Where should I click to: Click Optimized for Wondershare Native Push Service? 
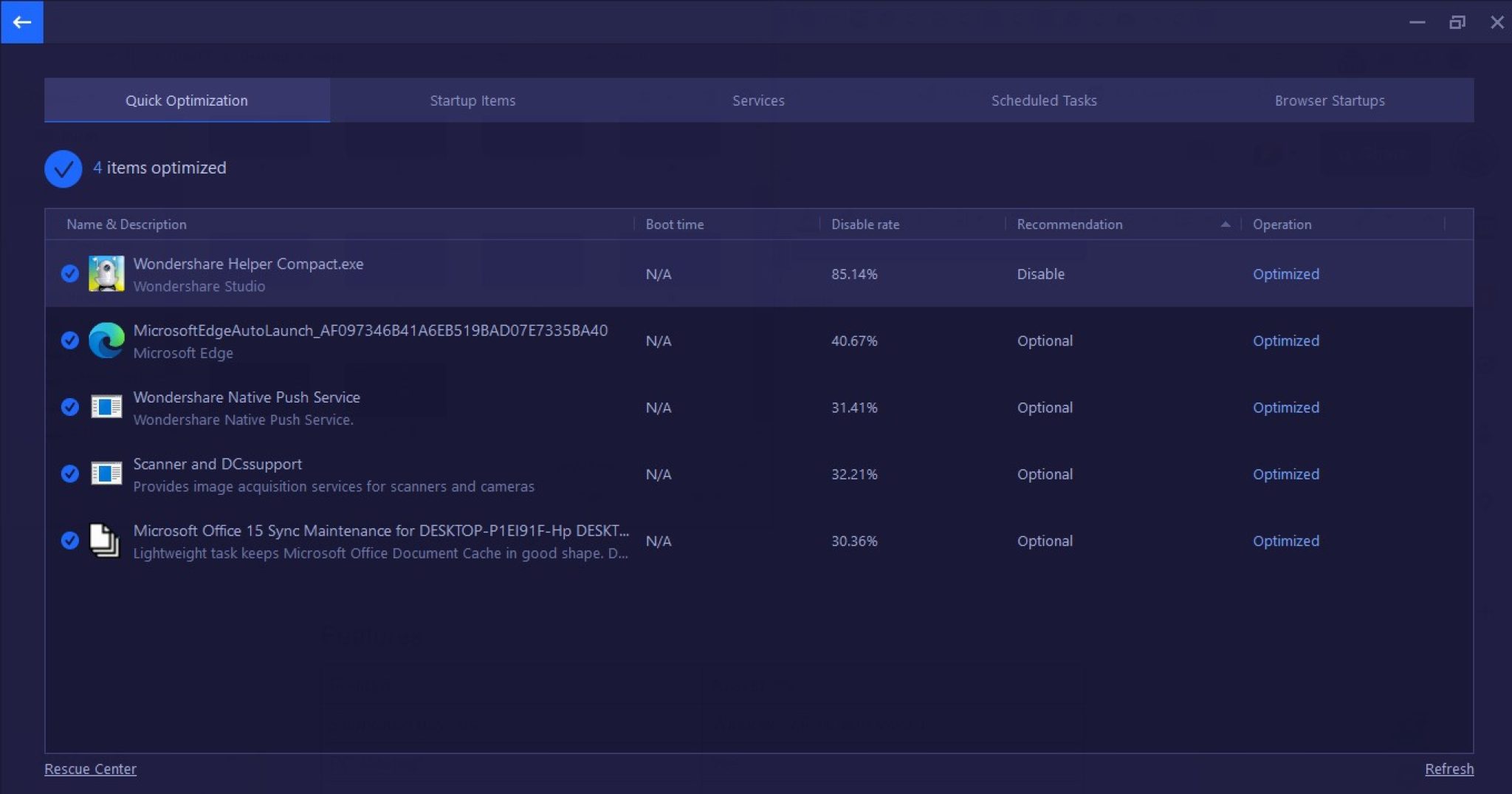point(1285,408)
